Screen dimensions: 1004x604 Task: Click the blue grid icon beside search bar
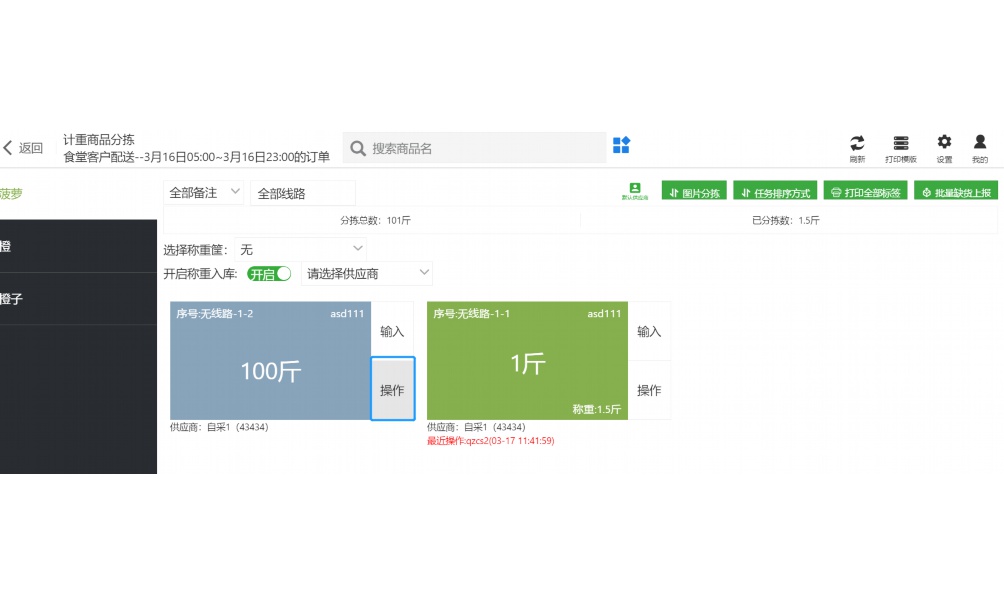[621, 147]
